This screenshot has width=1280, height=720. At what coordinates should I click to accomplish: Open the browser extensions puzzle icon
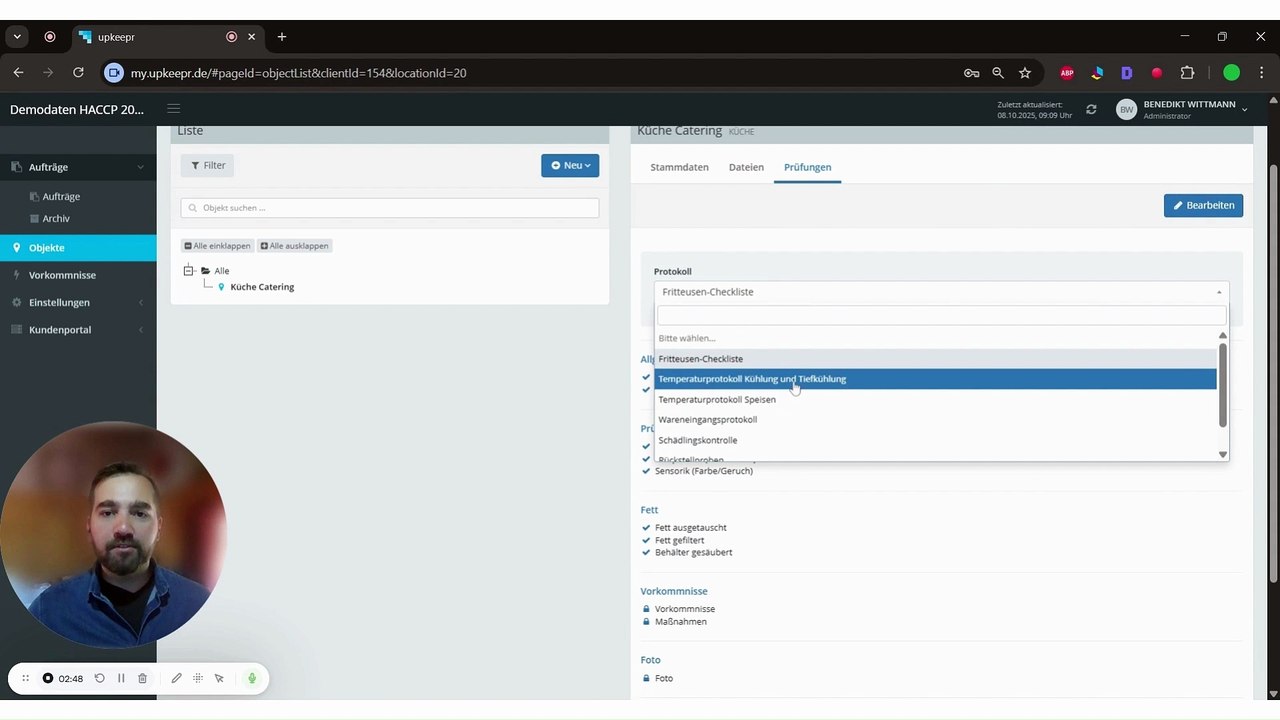1187,73
